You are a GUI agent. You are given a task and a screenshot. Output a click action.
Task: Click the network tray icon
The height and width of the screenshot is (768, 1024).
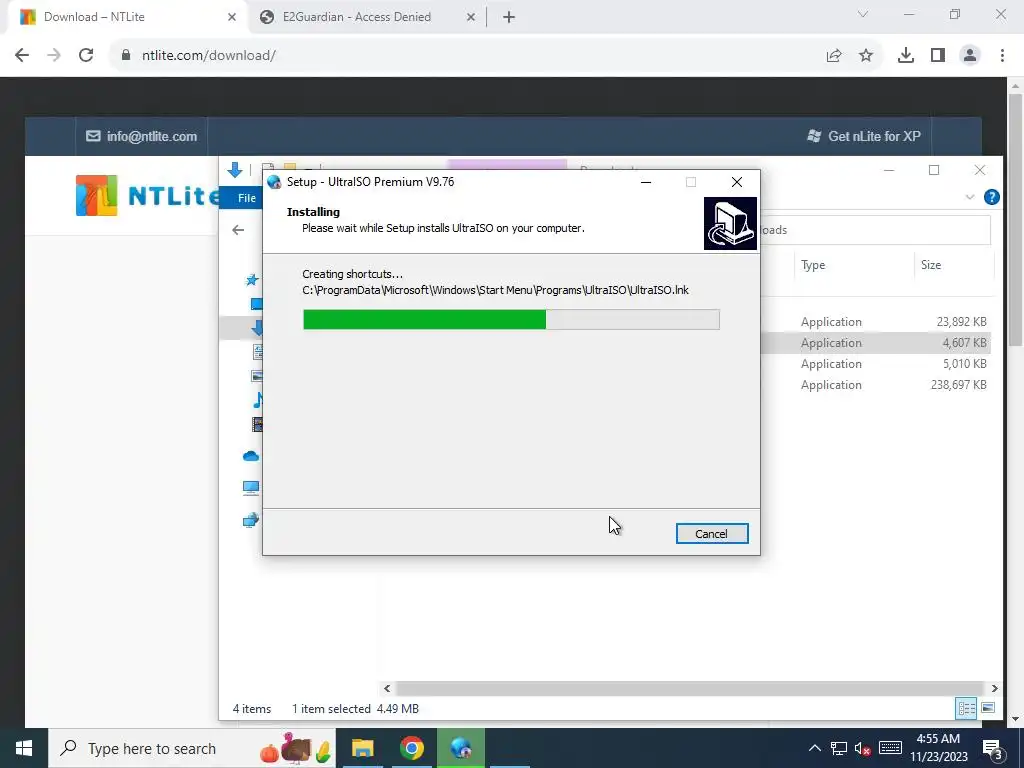tap(839, 748)
